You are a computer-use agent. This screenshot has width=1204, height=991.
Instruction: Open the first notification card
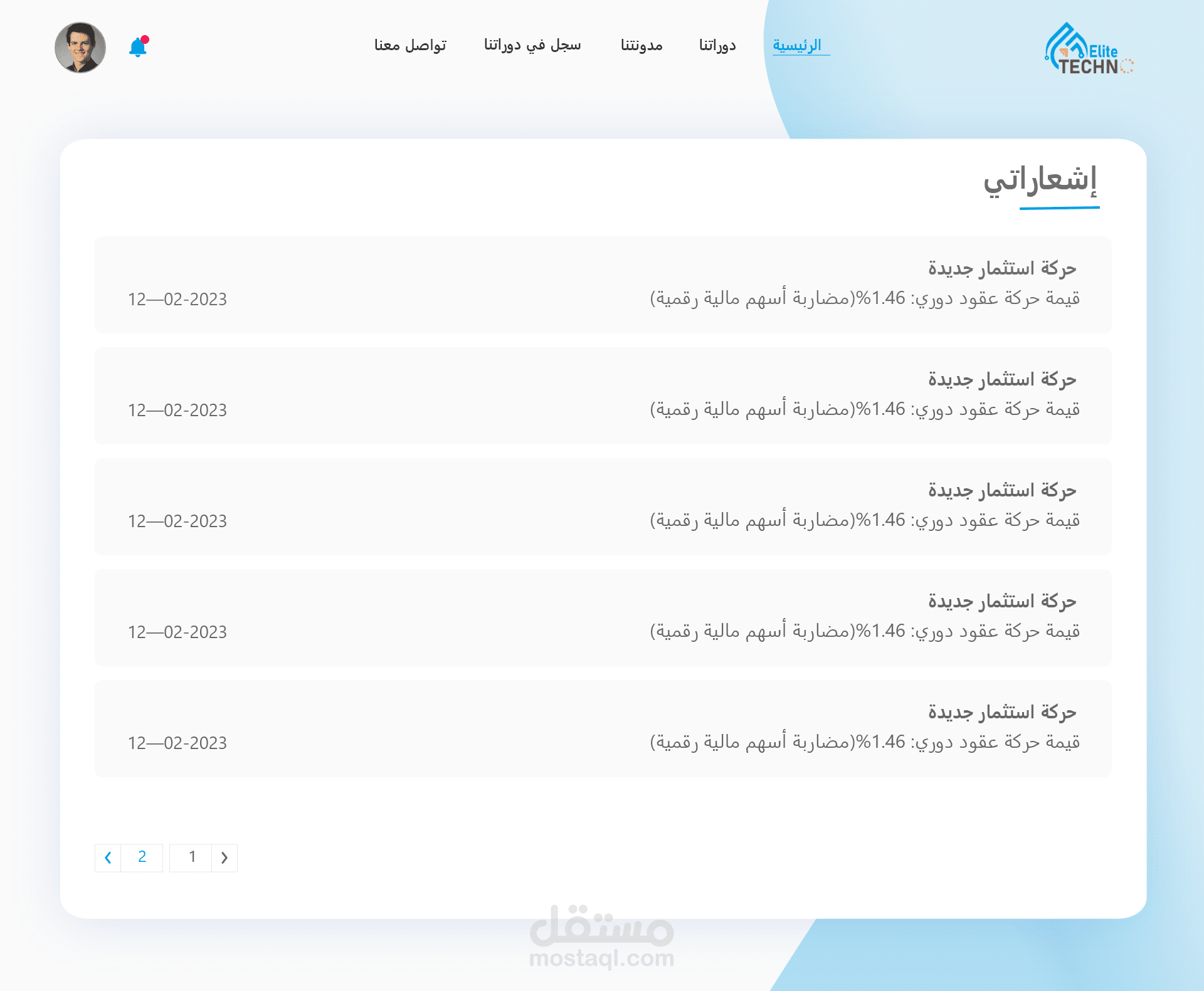coord(603,285)
